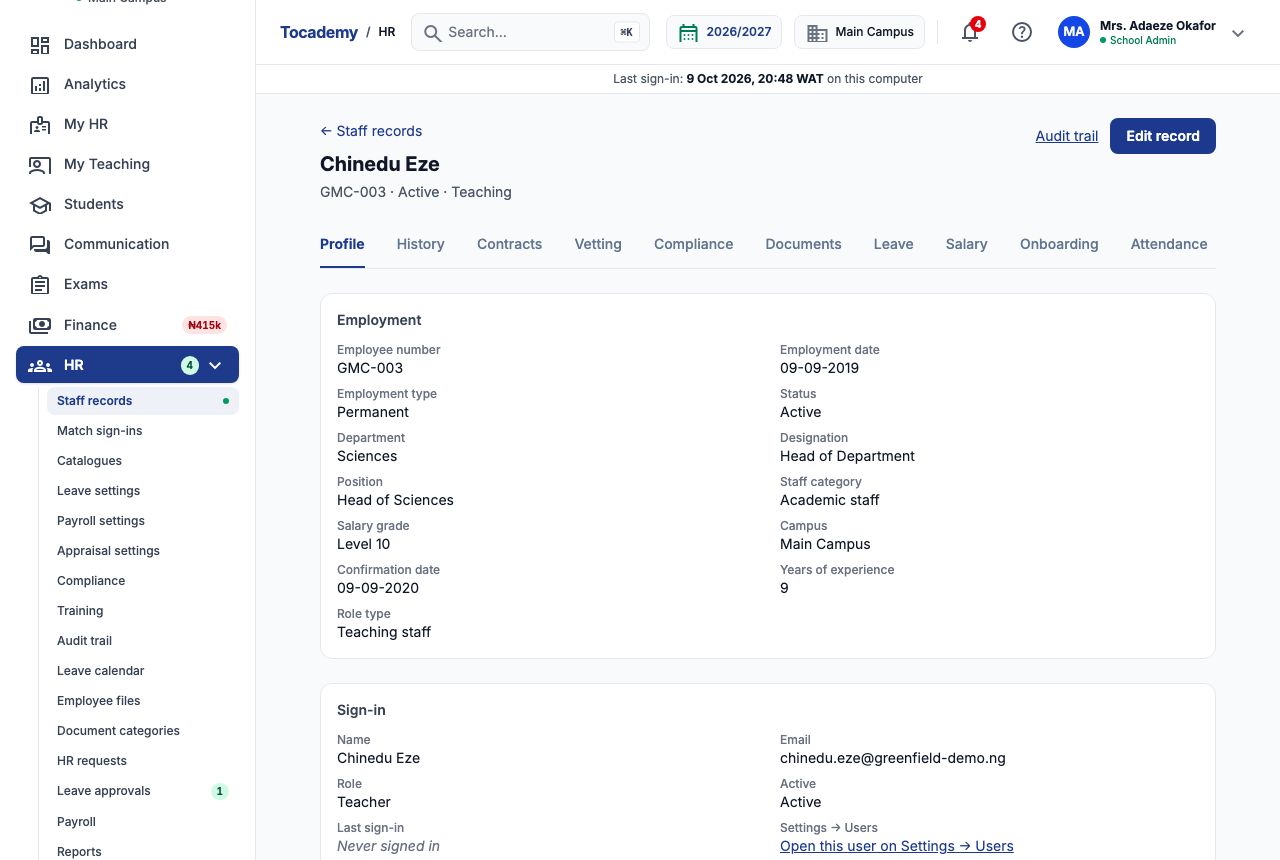The width and height of the screenshot is (1280, 860).
Task: Open the 2026/2027 academic year selector
Action: coord(726,32)
